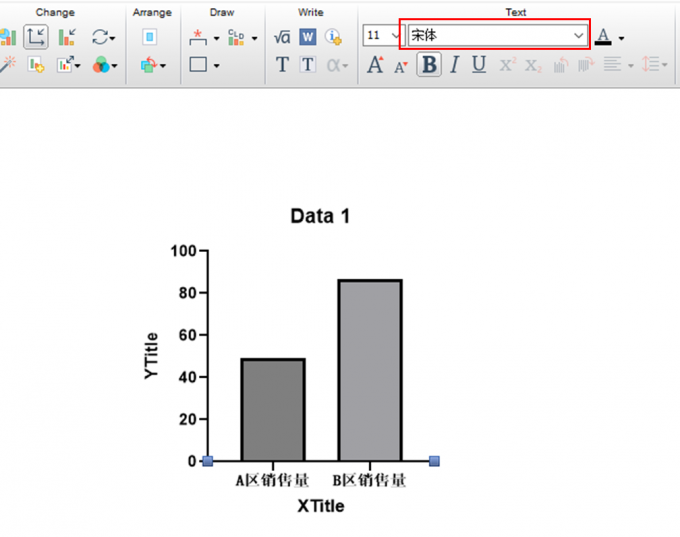Click the increase font size icon
The image size is (680, 537).
[375, 65]
